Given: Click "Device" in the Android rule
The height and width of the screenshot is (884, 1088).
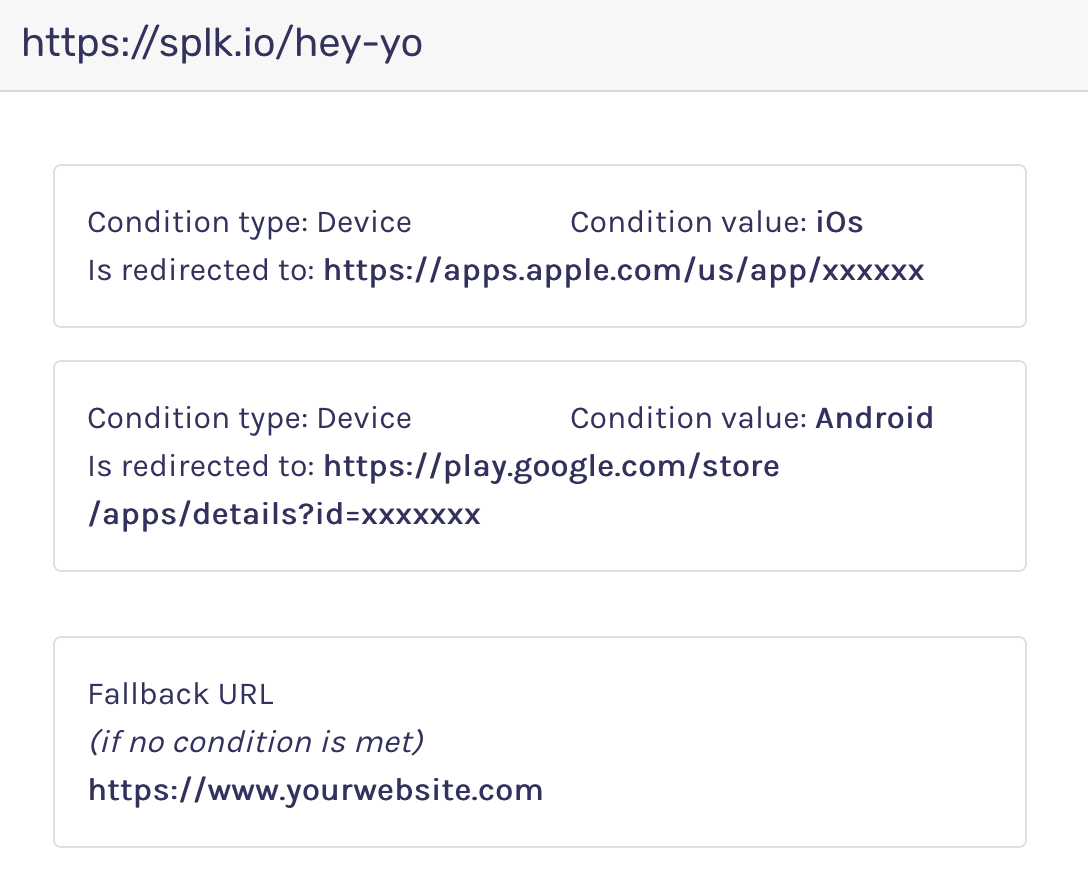Looking at the screenshot, I should [364, 418].
